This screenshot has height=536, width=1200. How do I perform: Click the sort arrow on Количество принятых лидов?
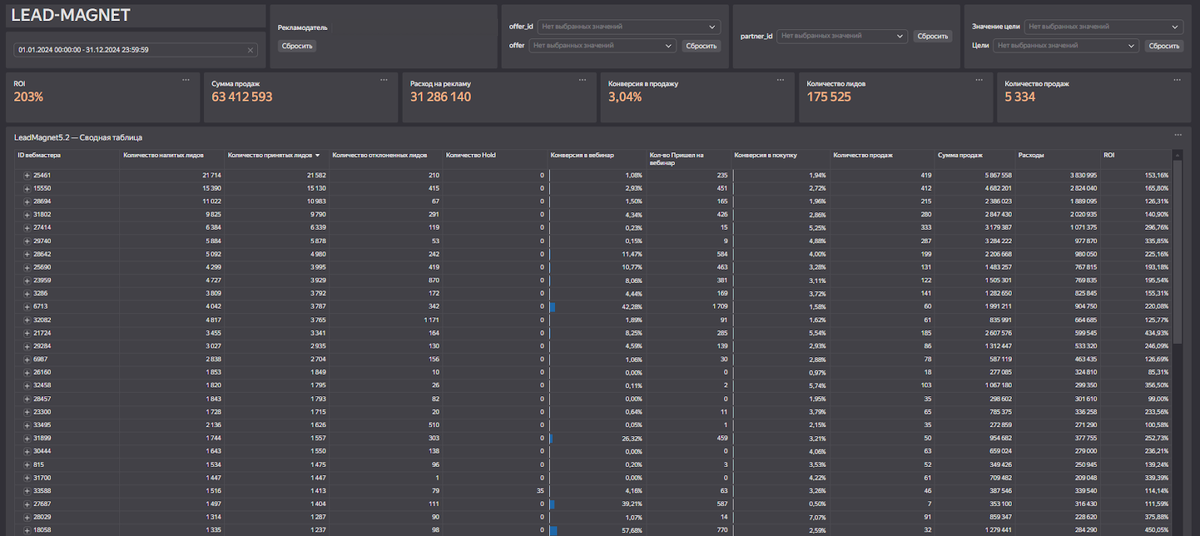tap(317, 155)
